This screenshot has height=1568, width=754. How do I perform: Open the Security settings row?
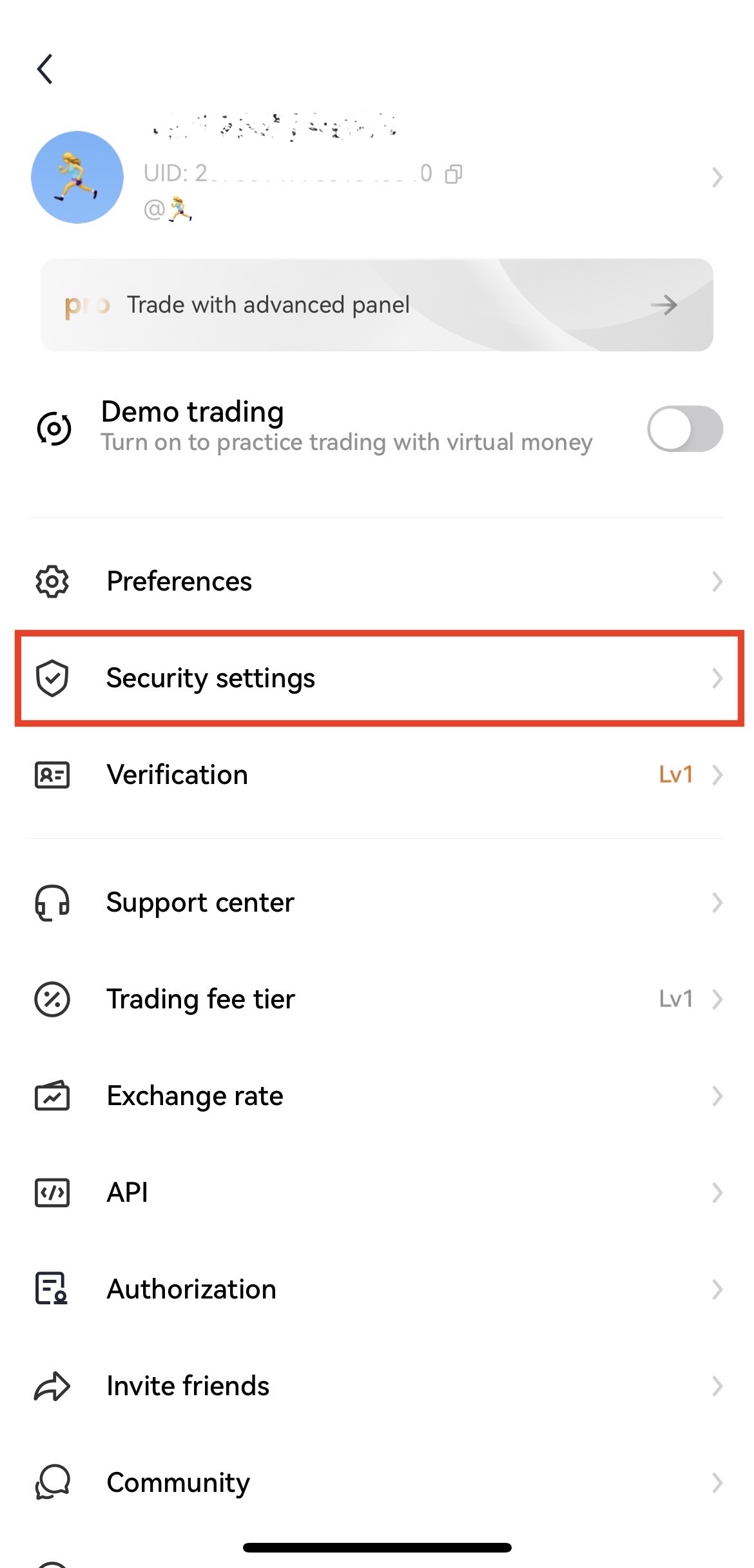coord(379,678)
